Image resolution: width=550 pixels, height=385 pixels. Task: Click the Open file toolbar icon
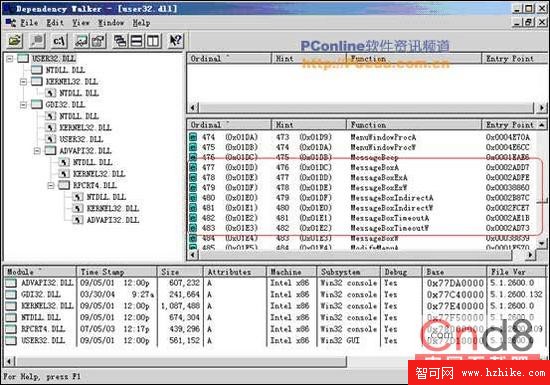(x=15, y=41)
